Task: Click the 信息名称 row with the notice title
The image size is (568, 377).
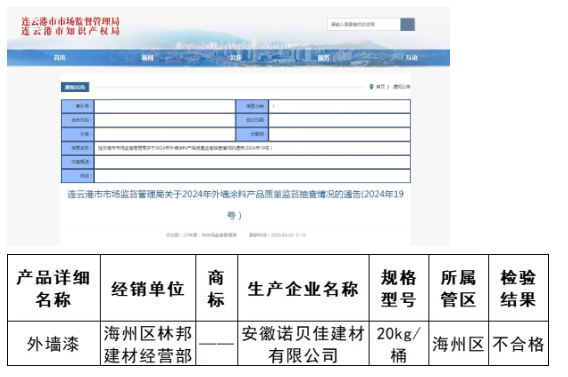Action: [x=236, y=148]
